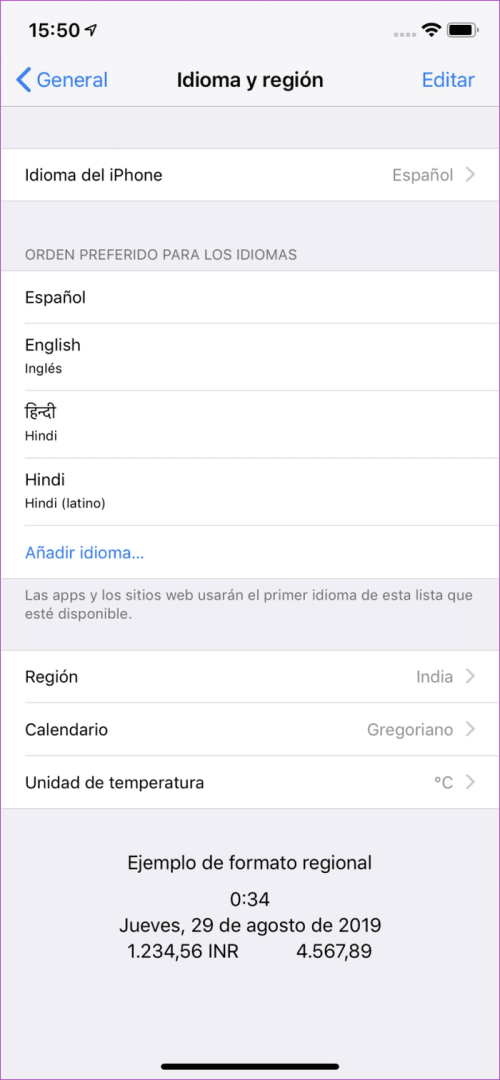Expand the chevron next to Gregoriano

(x=470, y=729)
